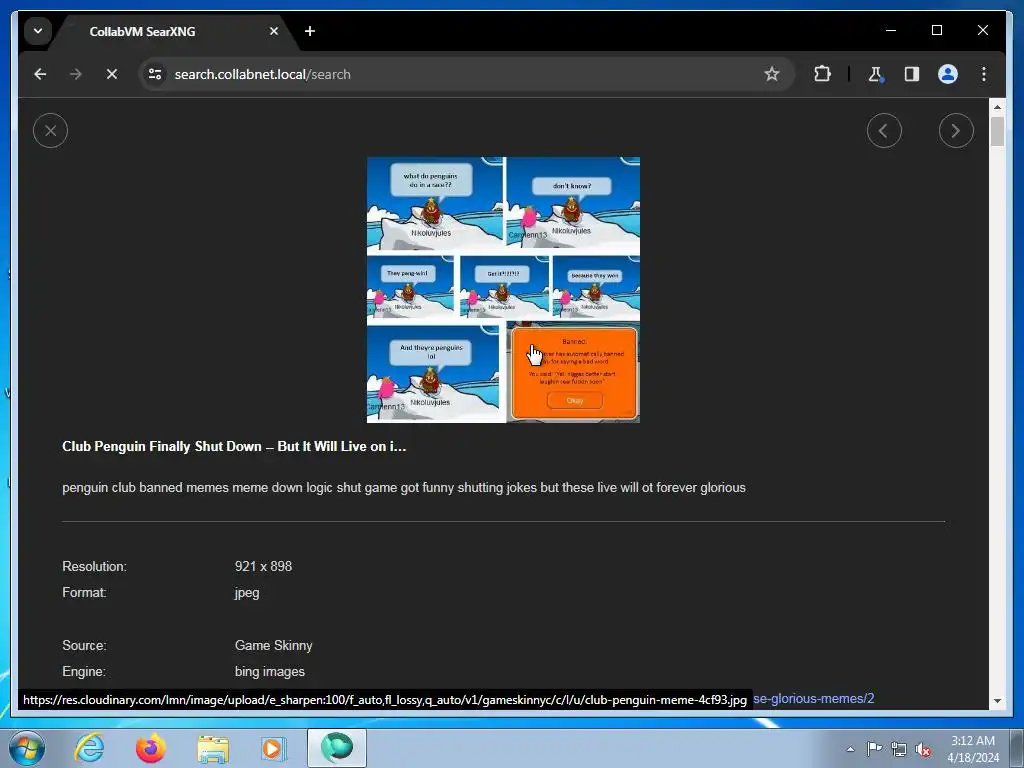The width and height of the screenshot is (1024, 768).
Task: Click the image title Club Penguin Finally Shut Down
Action: point(234,447)
